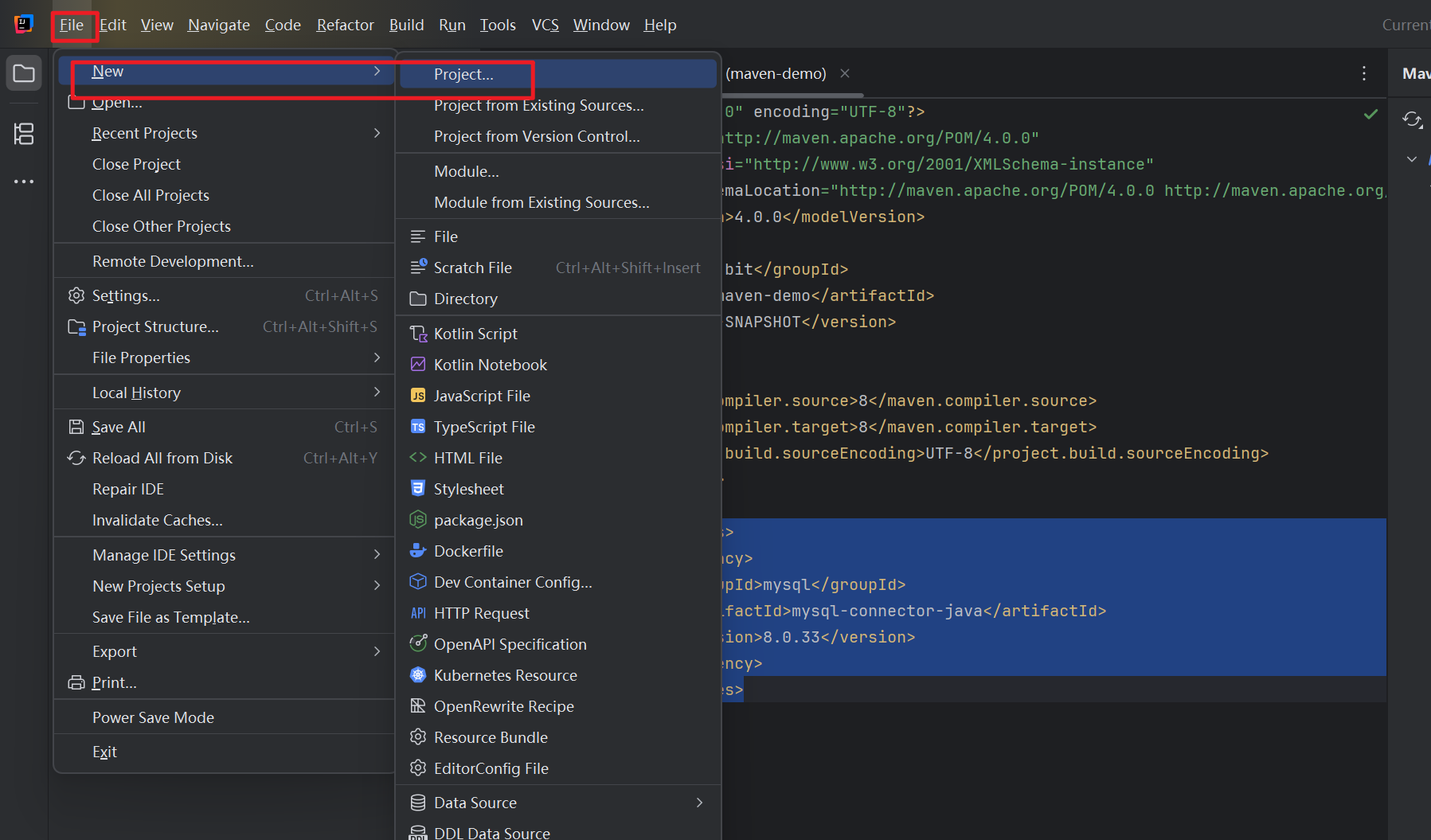Expand the Data Source submenu arrow
Viewport: 1431px width, 840px height.
(x=699, y=803)
